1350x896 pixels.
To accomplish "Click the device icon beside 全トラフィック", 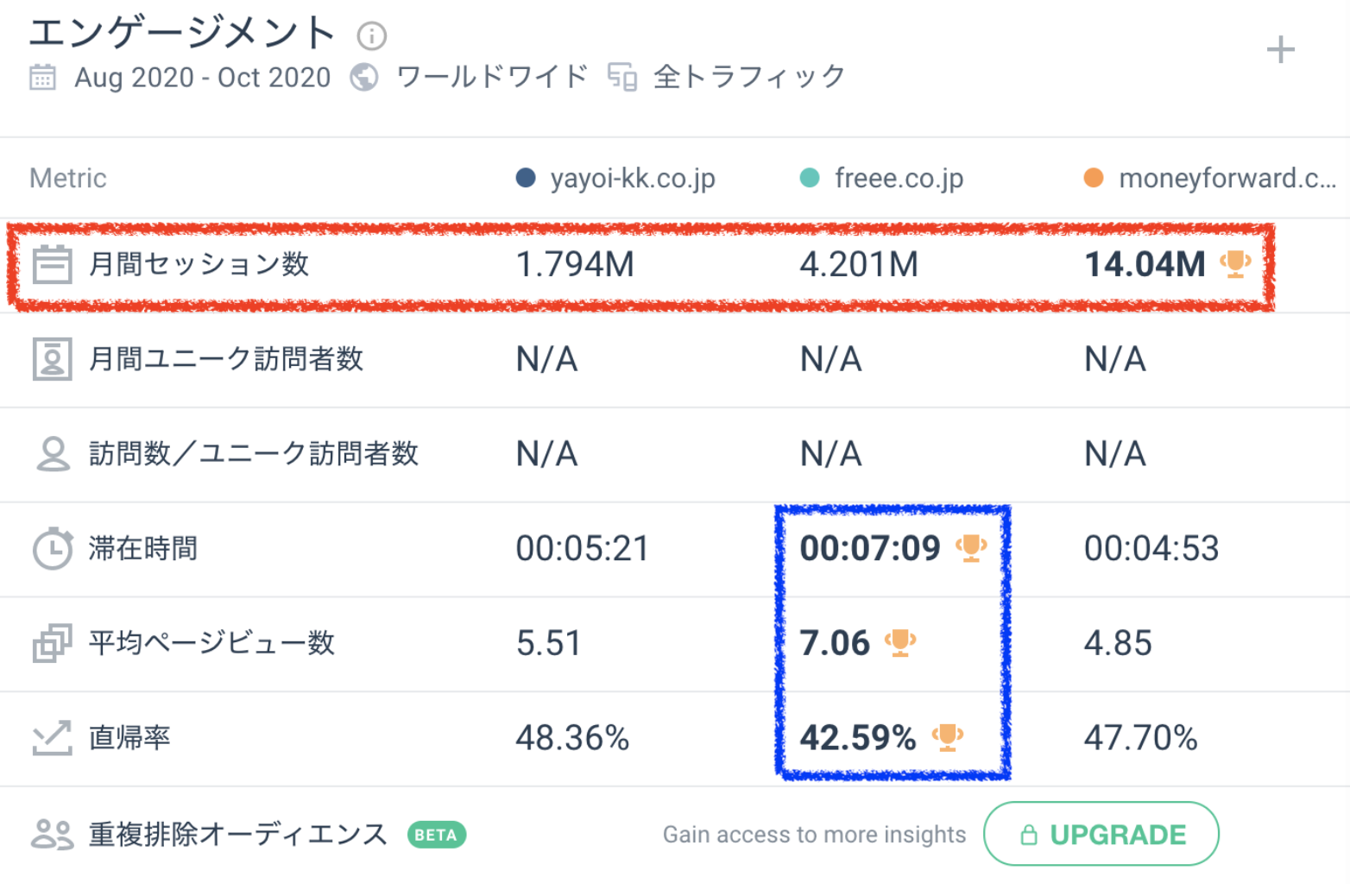I will pos(621,77).
